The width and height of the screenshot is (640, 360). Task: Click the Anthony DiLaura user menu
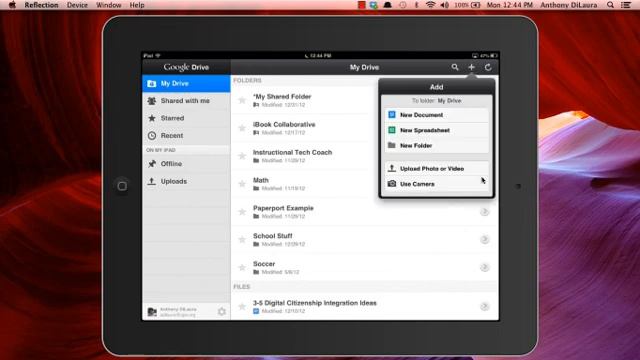coord(569,5)
